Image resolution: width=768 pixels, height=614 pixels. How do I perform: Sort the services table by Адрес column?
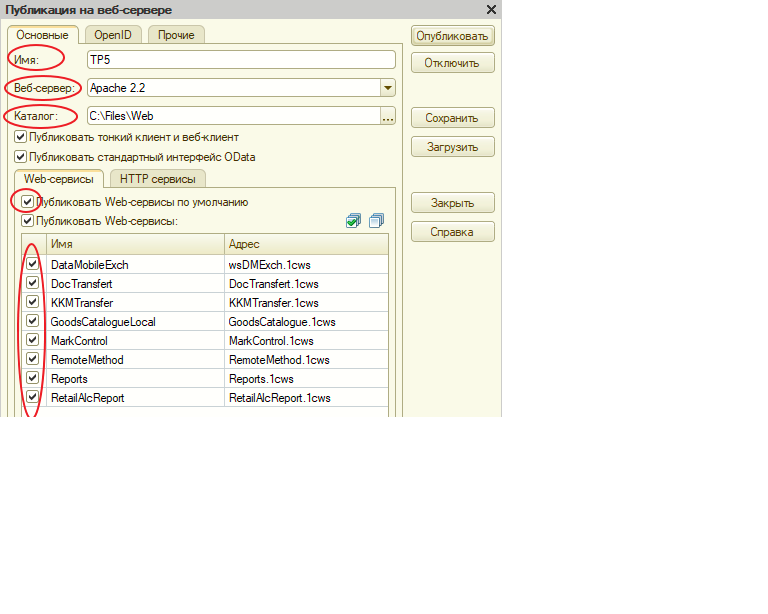(306, 244)
